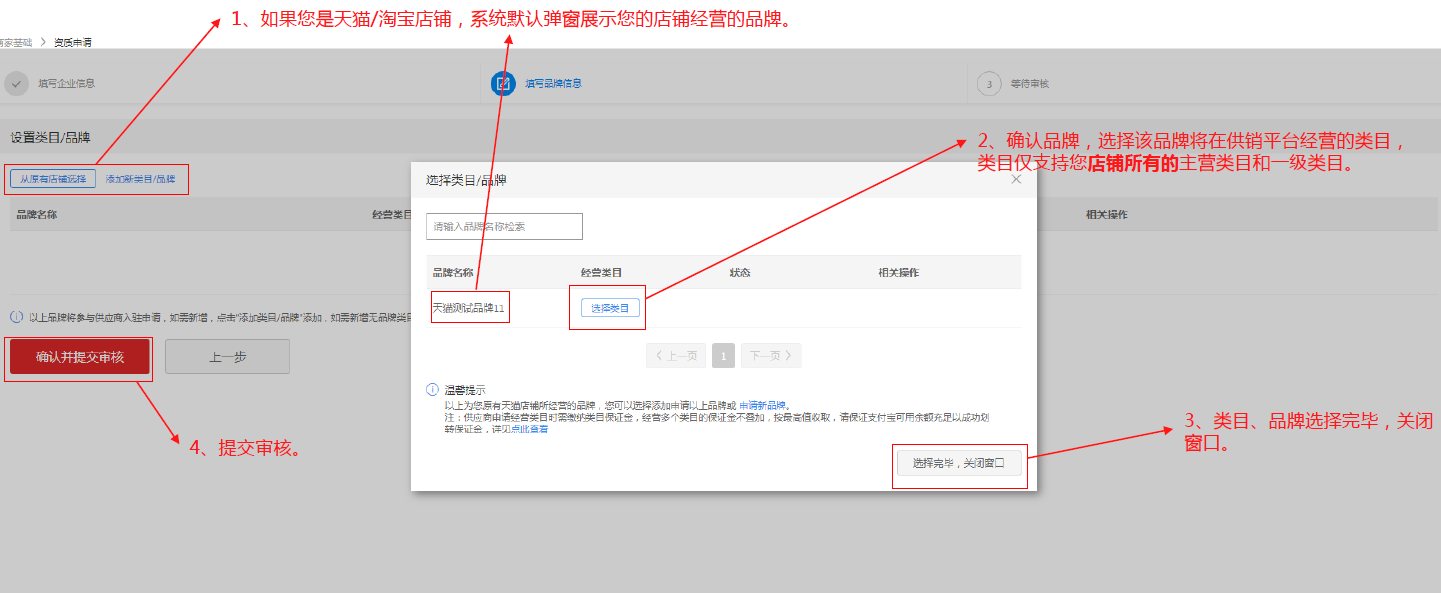Click 品牌名称 column header in dialog
Image resolution: width=1441 pixels, height=593 pixels.
[452, 272]
